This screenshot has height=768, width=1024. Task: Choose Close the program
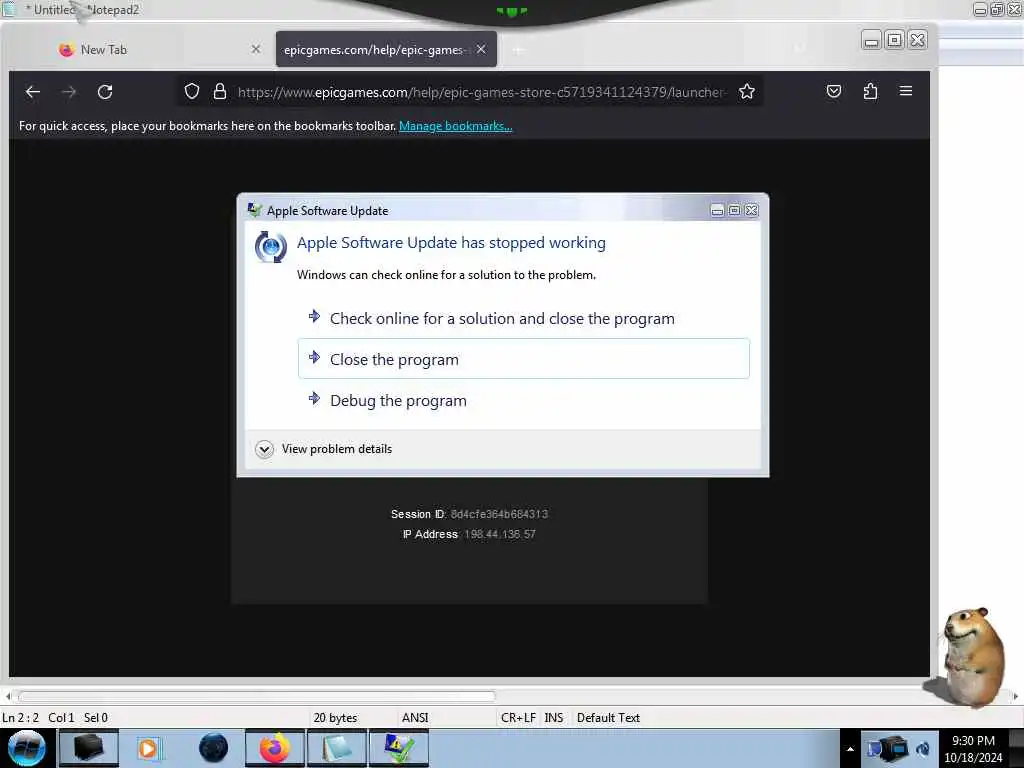point(524,359)
